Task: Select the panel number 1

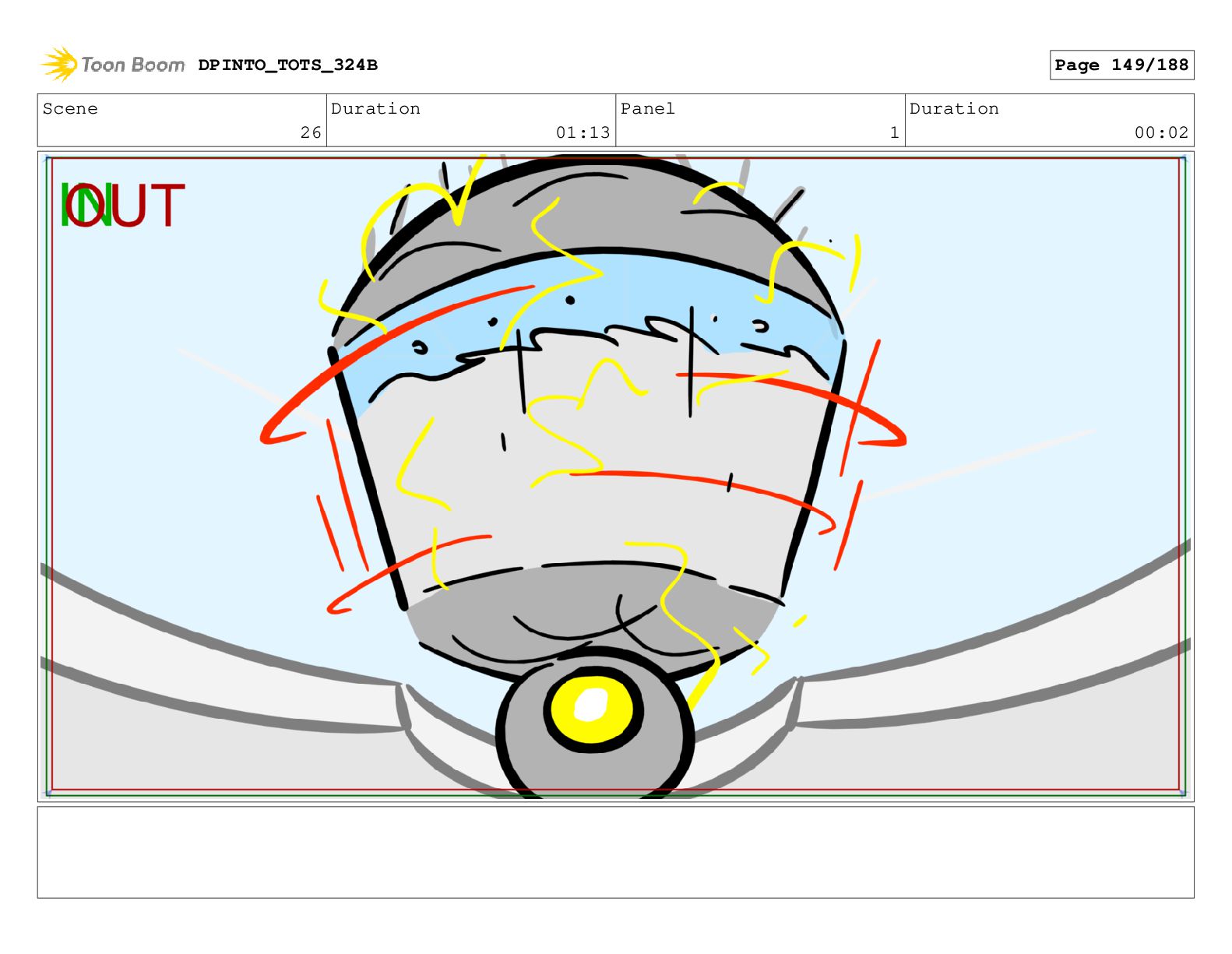Action: [895, 132]
